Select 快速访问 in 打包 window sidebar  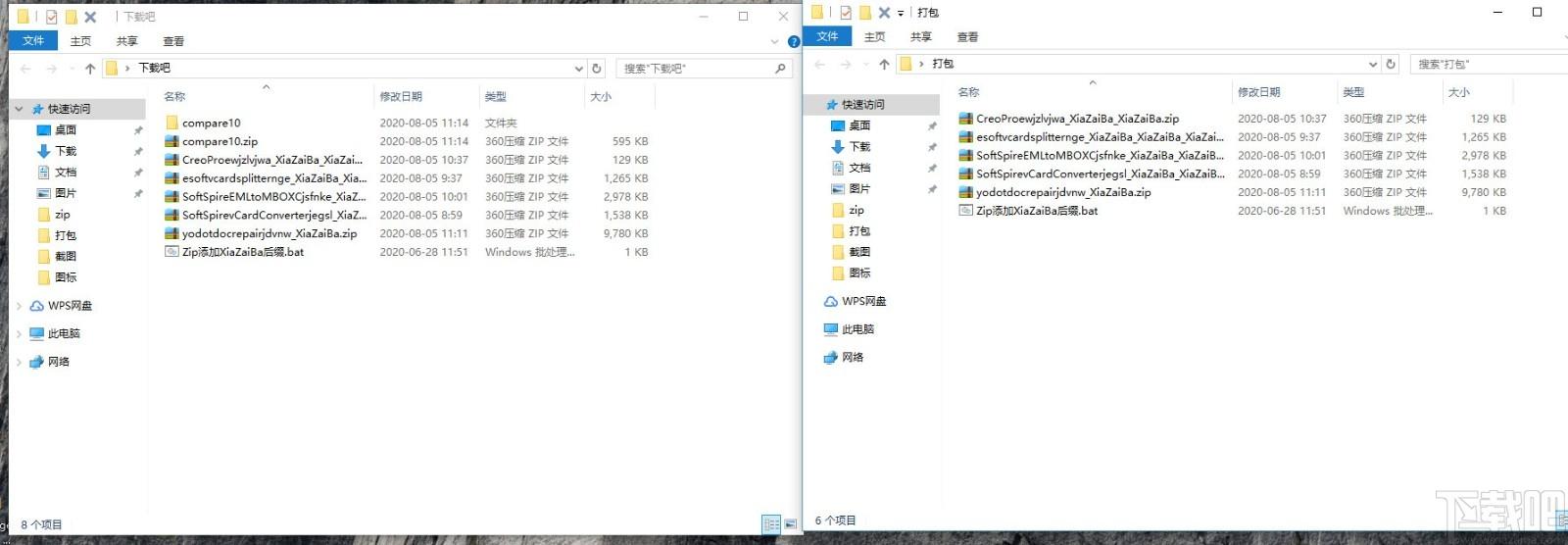click(x=862, y=105)
